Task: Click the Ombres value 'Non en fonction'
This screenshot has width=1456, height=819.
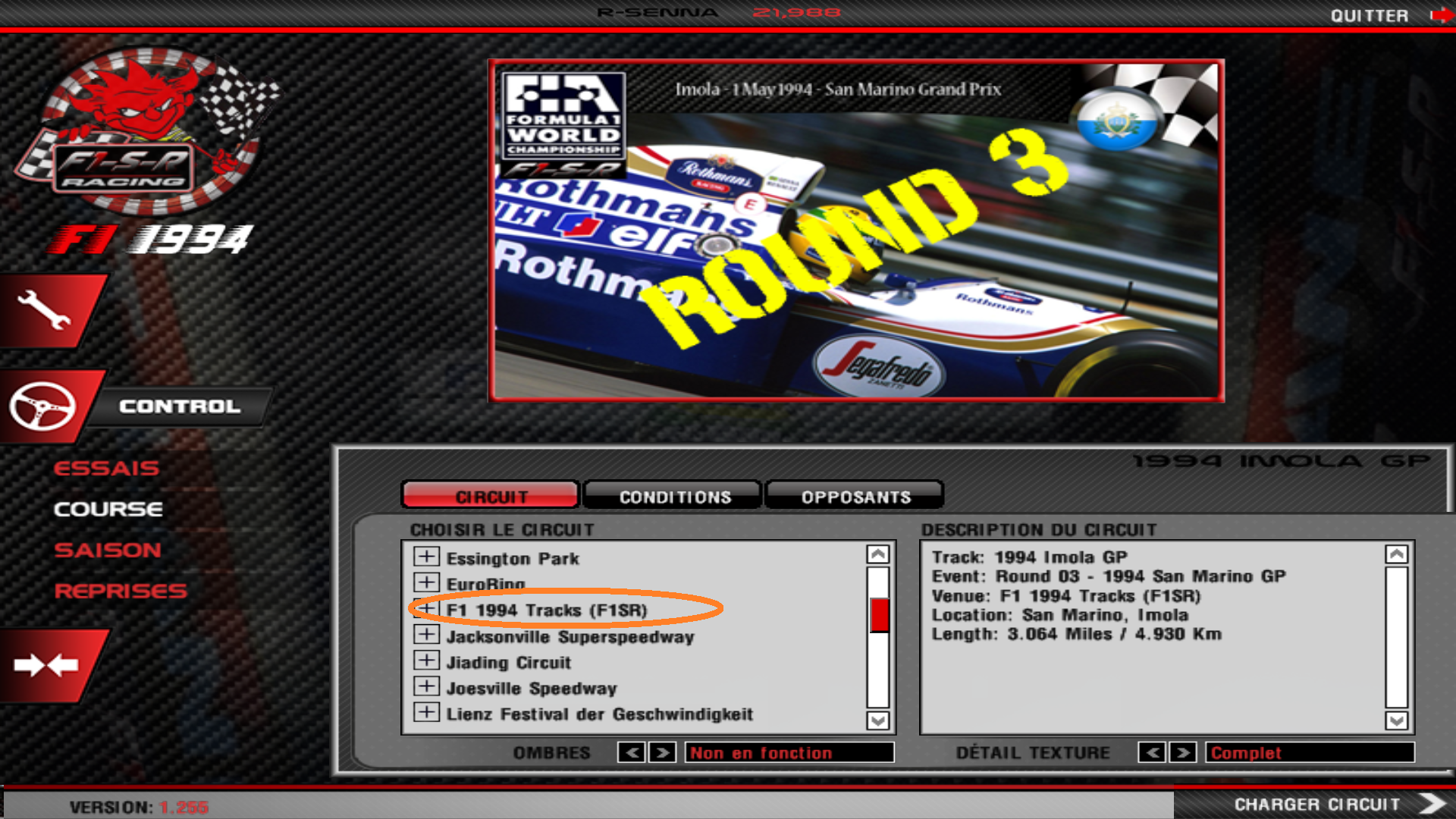Action: (789, 752)
